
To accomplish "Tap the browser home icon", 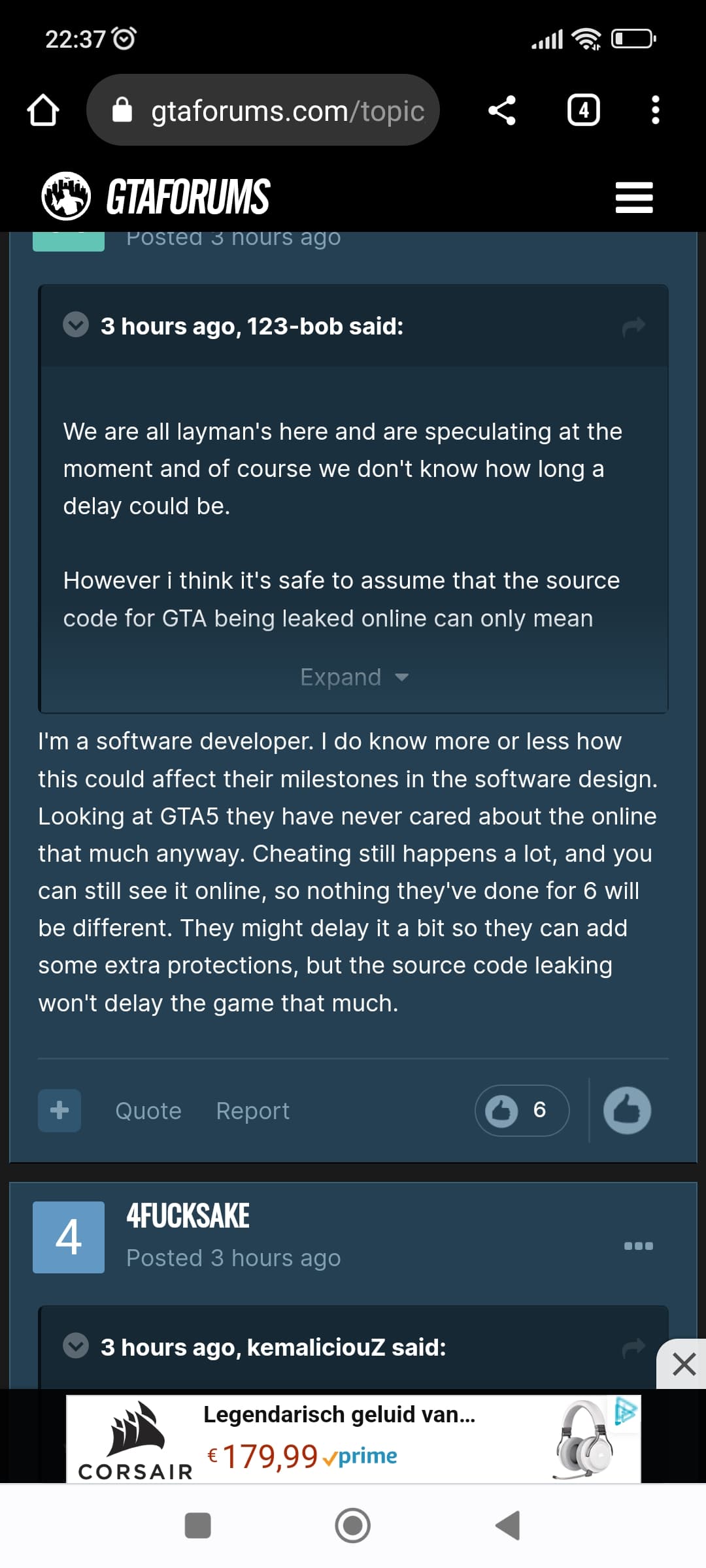I will [x=43, y=110].
